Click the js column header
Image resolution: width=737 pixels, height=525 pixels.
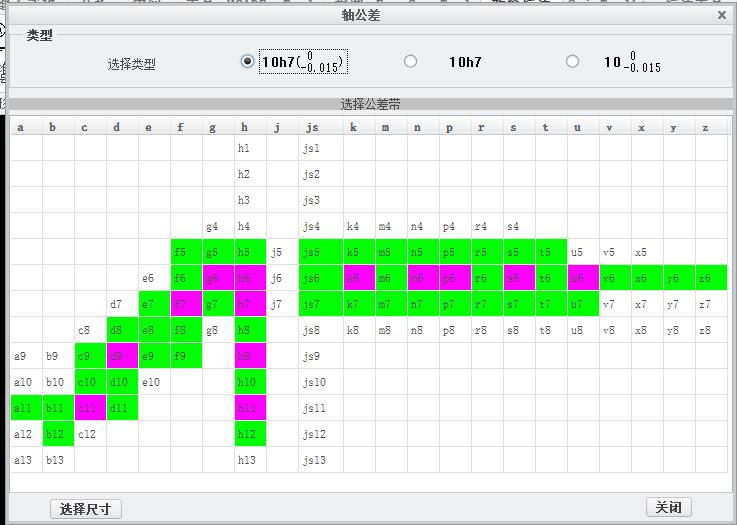321,127
